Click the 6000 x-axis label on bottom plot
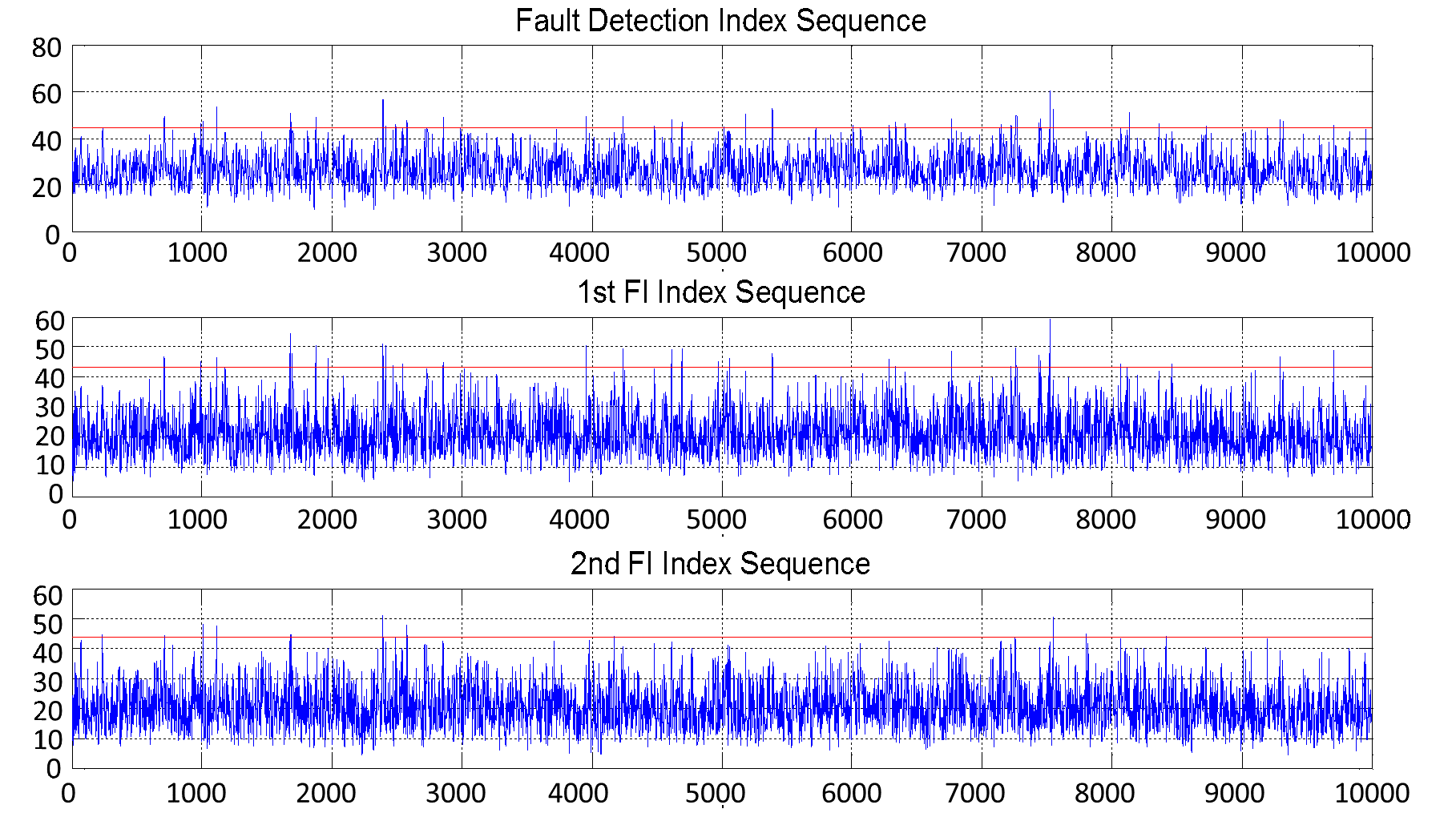Image resolution: width=1456 pixels, height=829 pixels. coord(852,794)
